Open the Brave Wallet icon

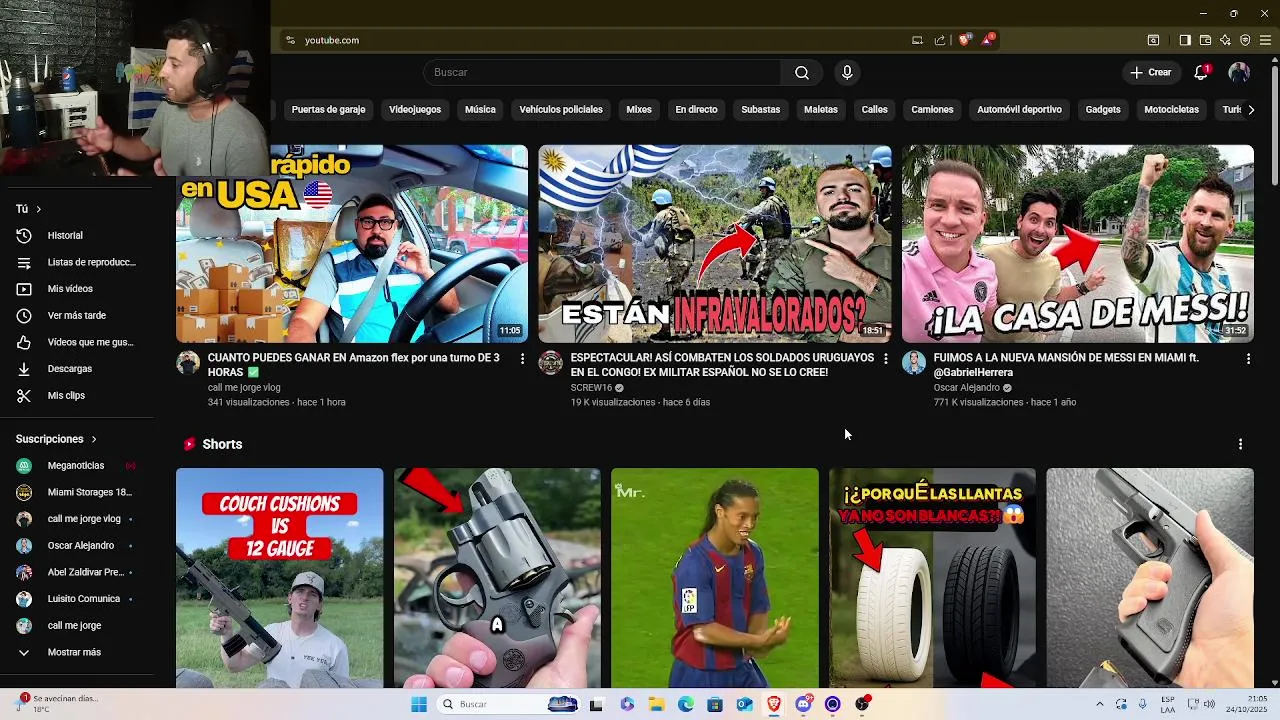coord(1205,40)
